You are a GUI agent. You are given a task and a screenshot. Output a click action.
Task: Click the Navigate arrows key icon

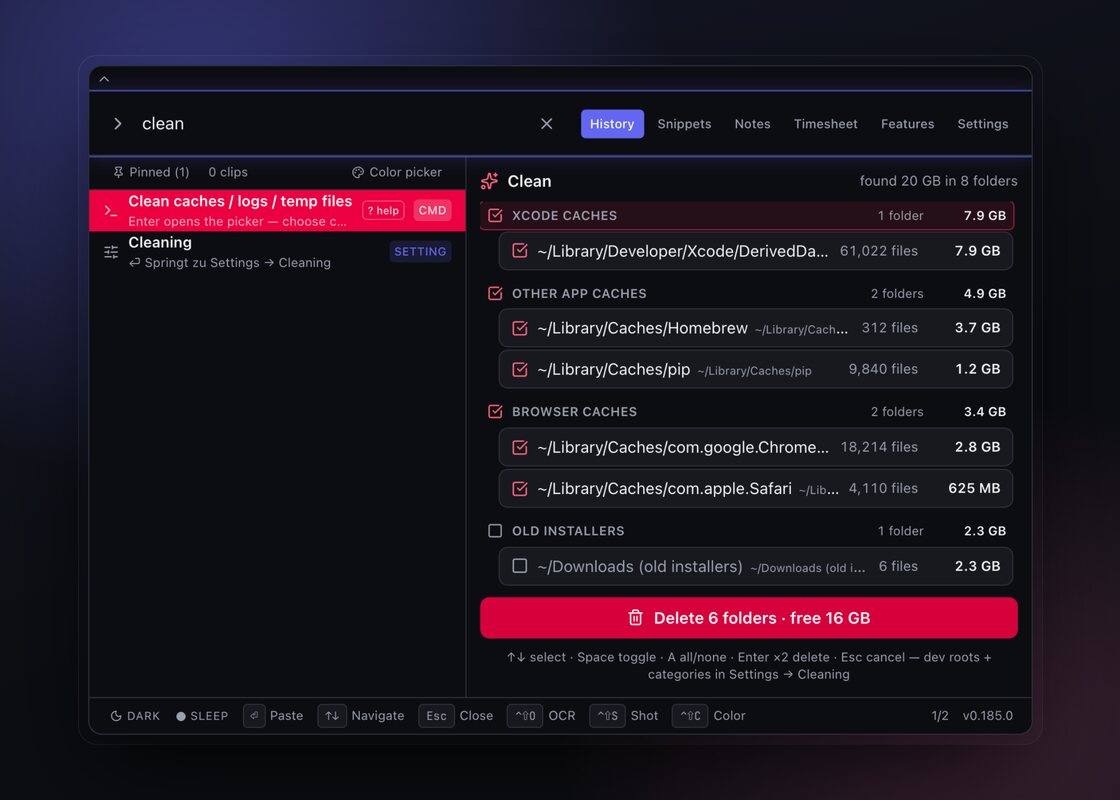click(332, 716)
